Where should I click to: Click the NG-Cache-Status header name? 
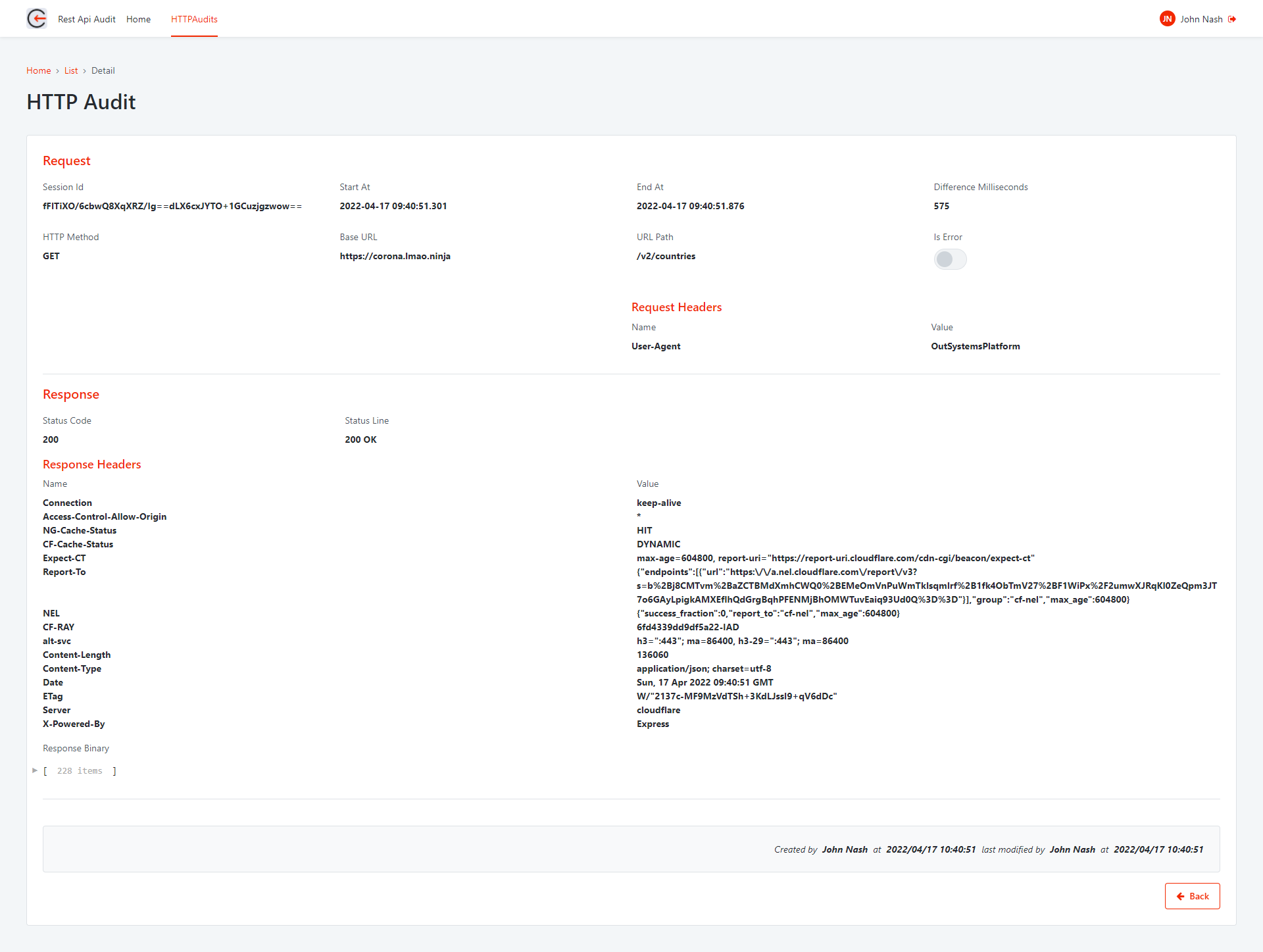(x=80, y=530)
